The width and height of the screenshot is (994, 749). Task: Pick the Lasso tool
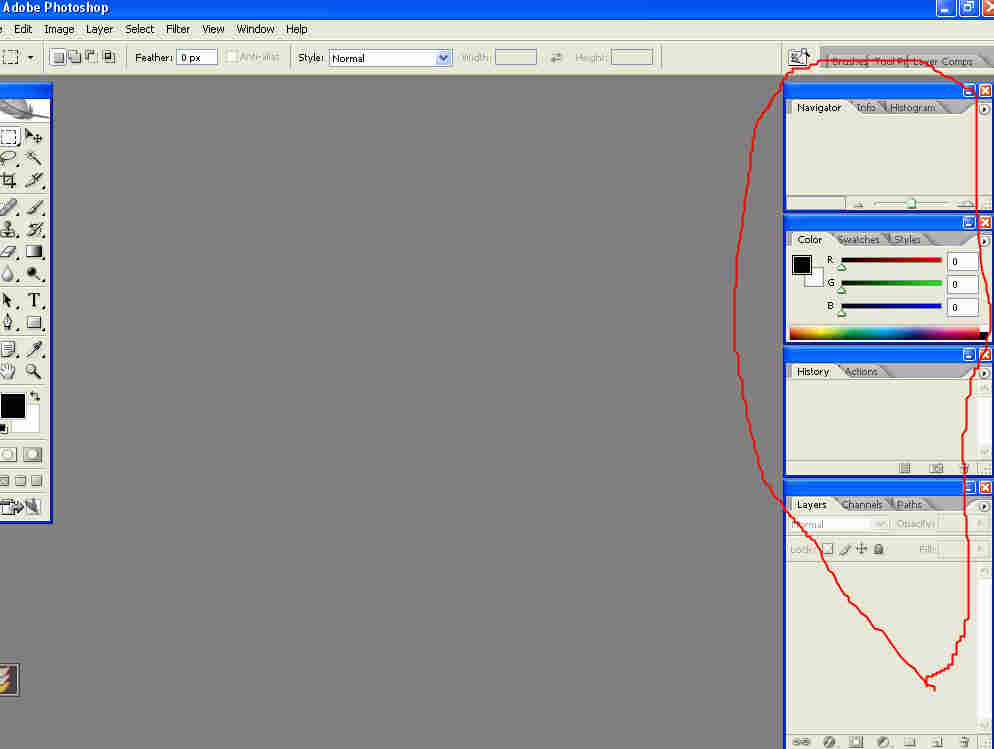[x=9, y=158]
